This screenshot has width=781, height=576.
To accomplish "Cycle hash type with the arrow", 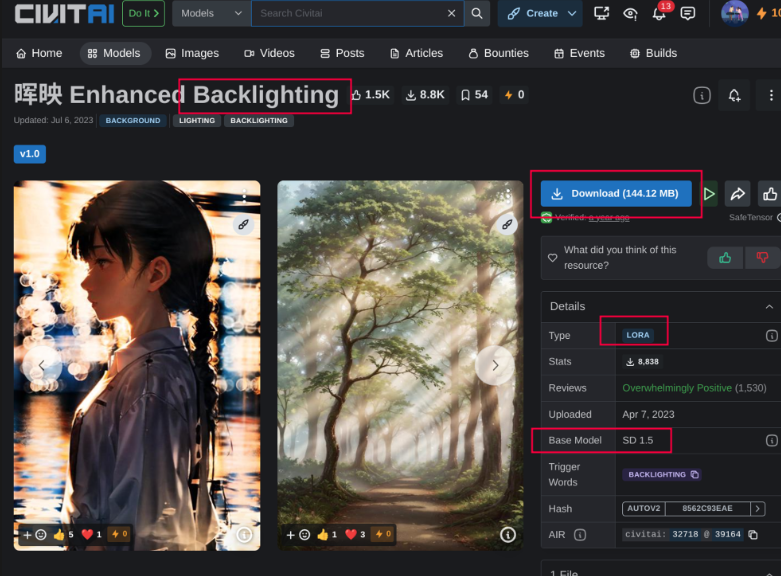I will click(x=758, y=509).
